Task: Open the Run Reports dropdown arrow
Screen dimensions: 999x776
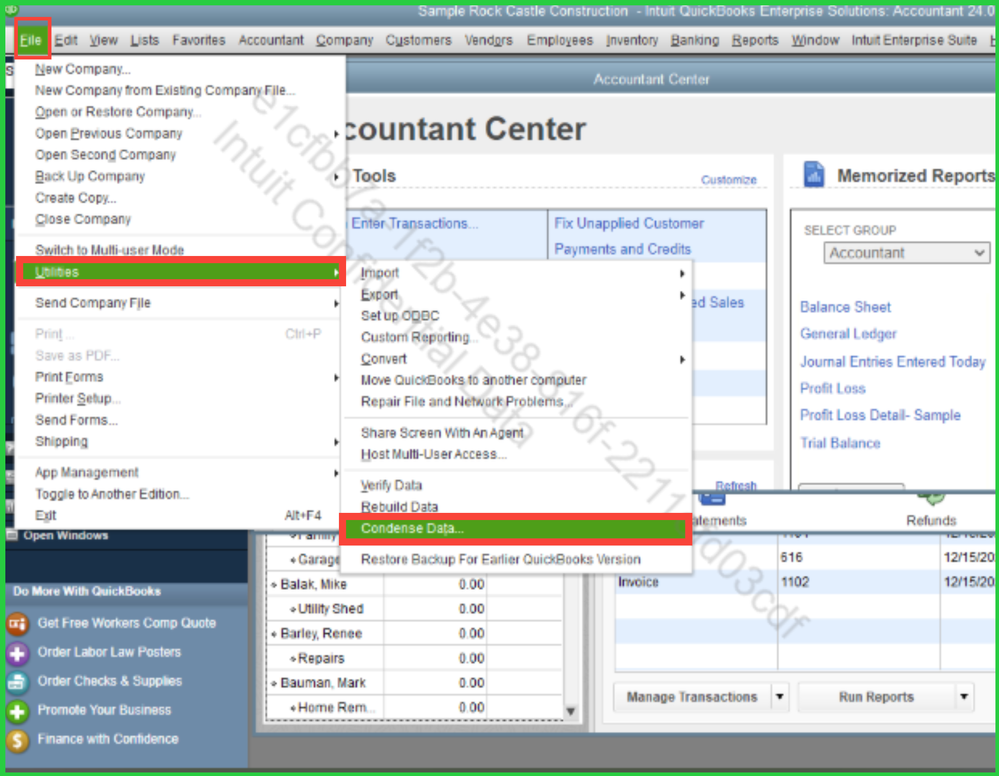Action: click(965, 697)
